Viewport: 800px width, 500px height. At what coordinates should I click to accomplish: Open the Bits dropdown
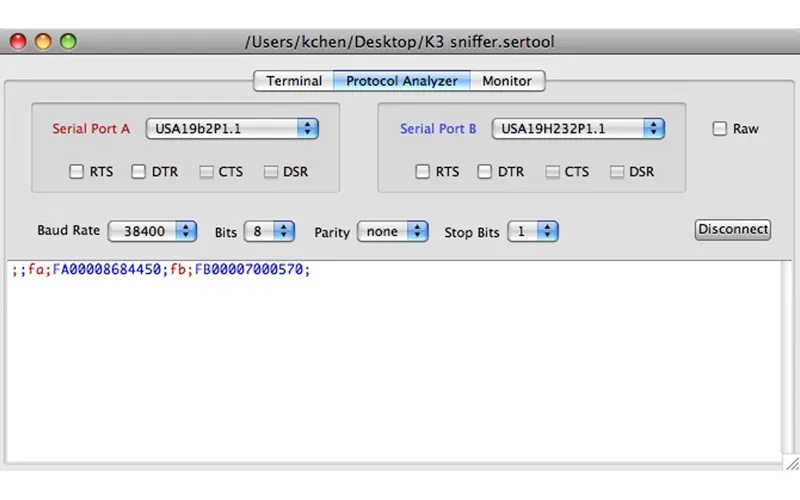(x=270, y=231)
